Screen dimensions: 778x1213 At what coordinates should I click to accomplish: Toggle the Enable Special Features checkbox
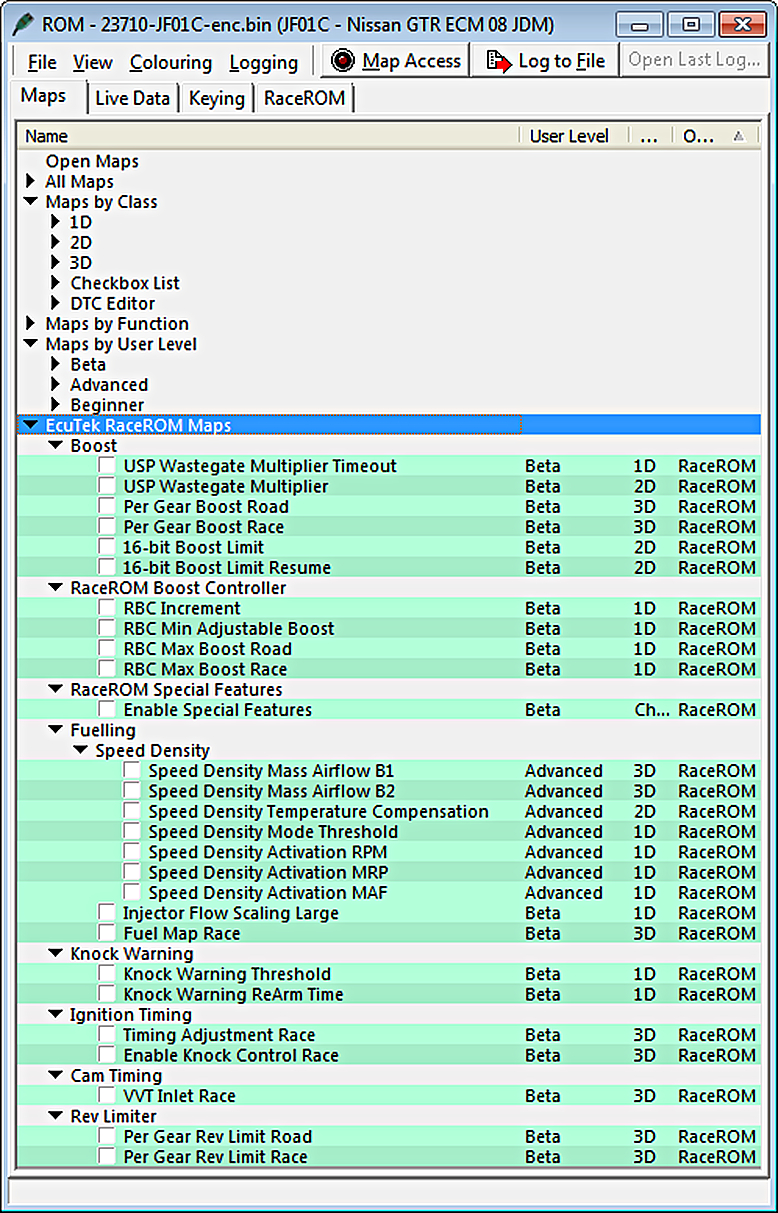click(107, 710)
